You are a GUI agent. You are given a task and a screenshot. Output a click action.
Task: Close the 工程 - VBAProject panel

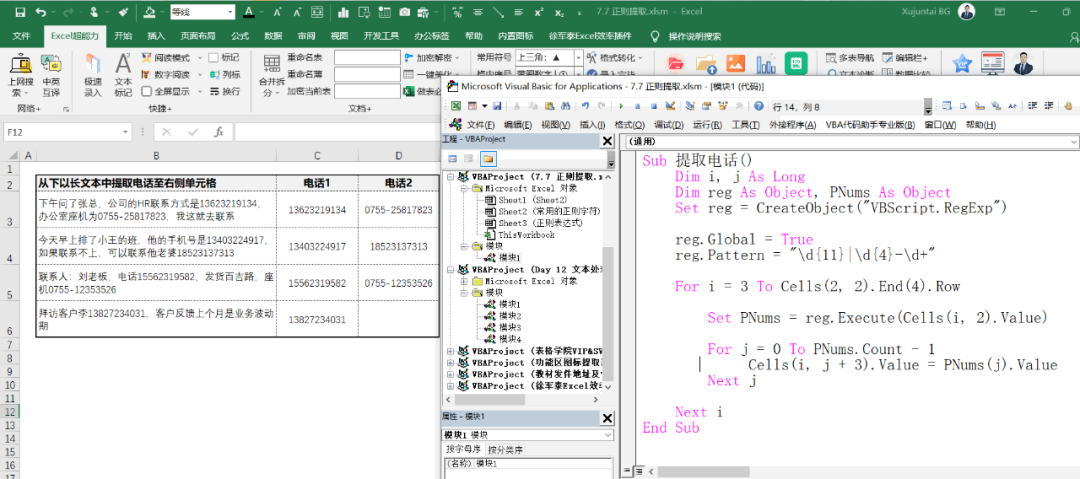click(607, 141)
